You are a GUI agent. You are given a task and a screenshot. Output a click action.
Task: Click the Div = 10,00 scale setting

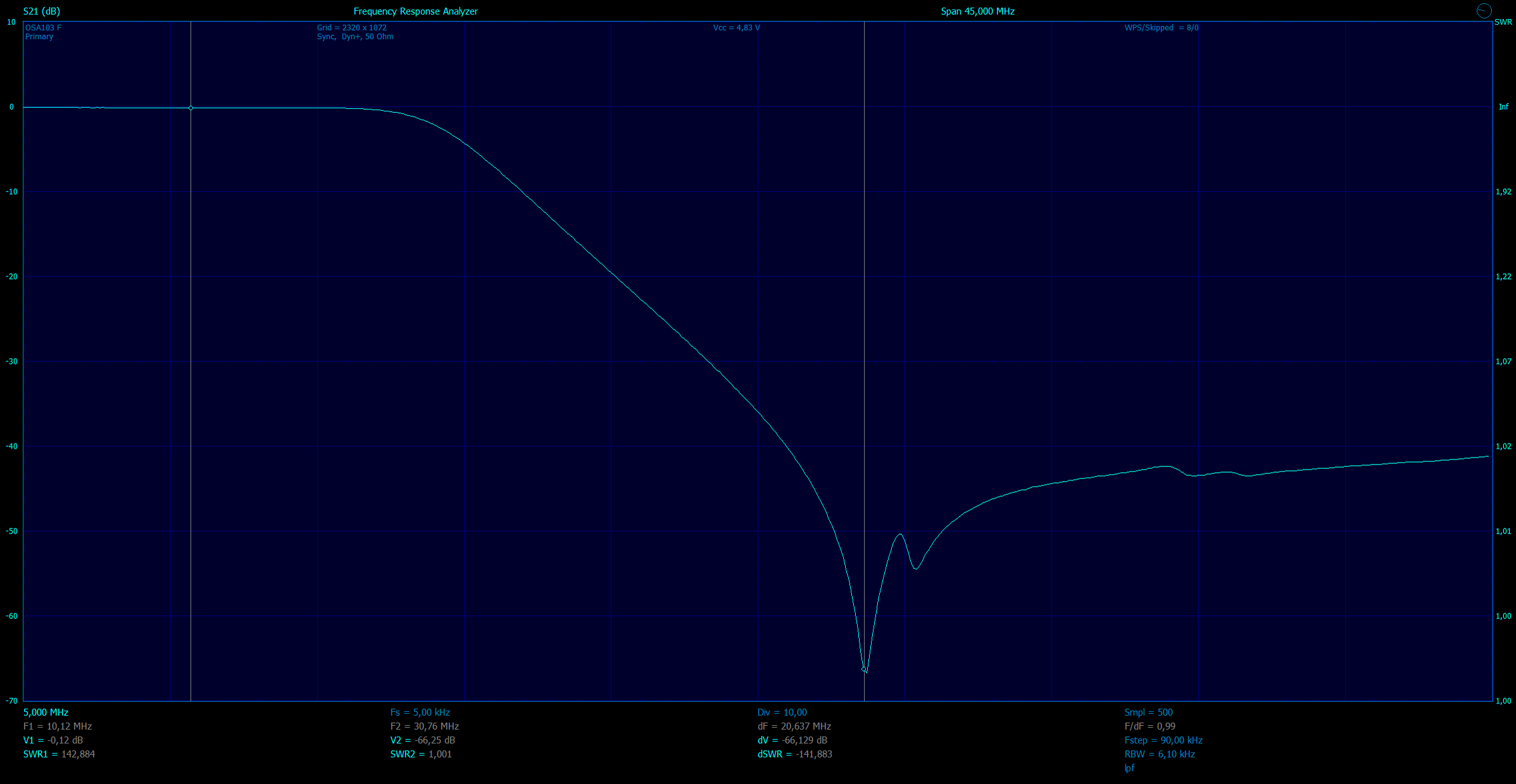point(782,712)
